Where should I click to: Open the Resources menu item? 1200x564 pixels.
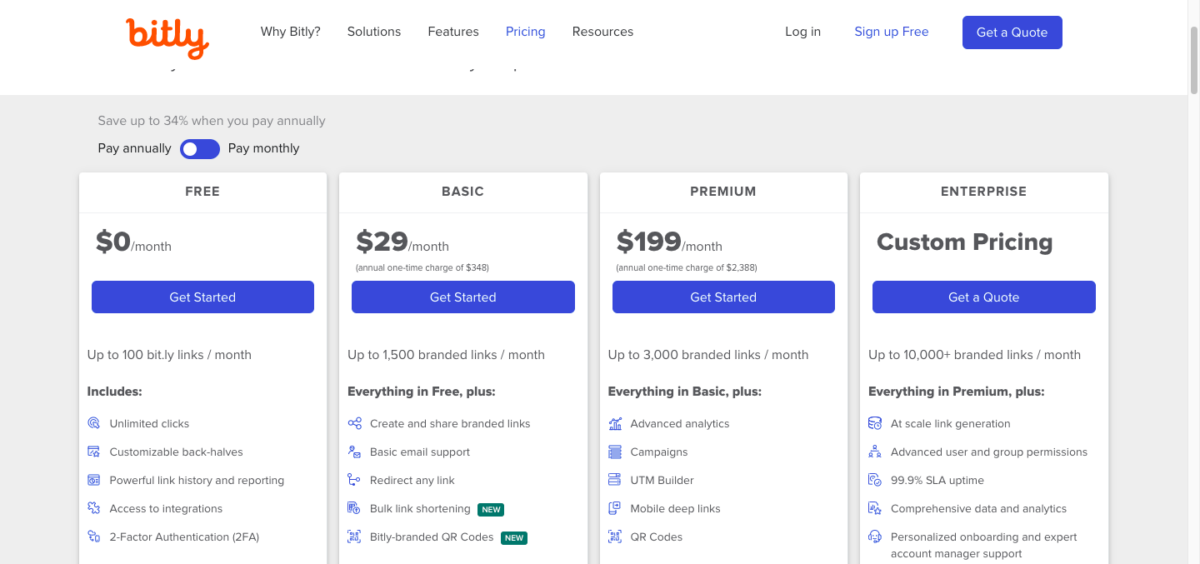(602, 32)
